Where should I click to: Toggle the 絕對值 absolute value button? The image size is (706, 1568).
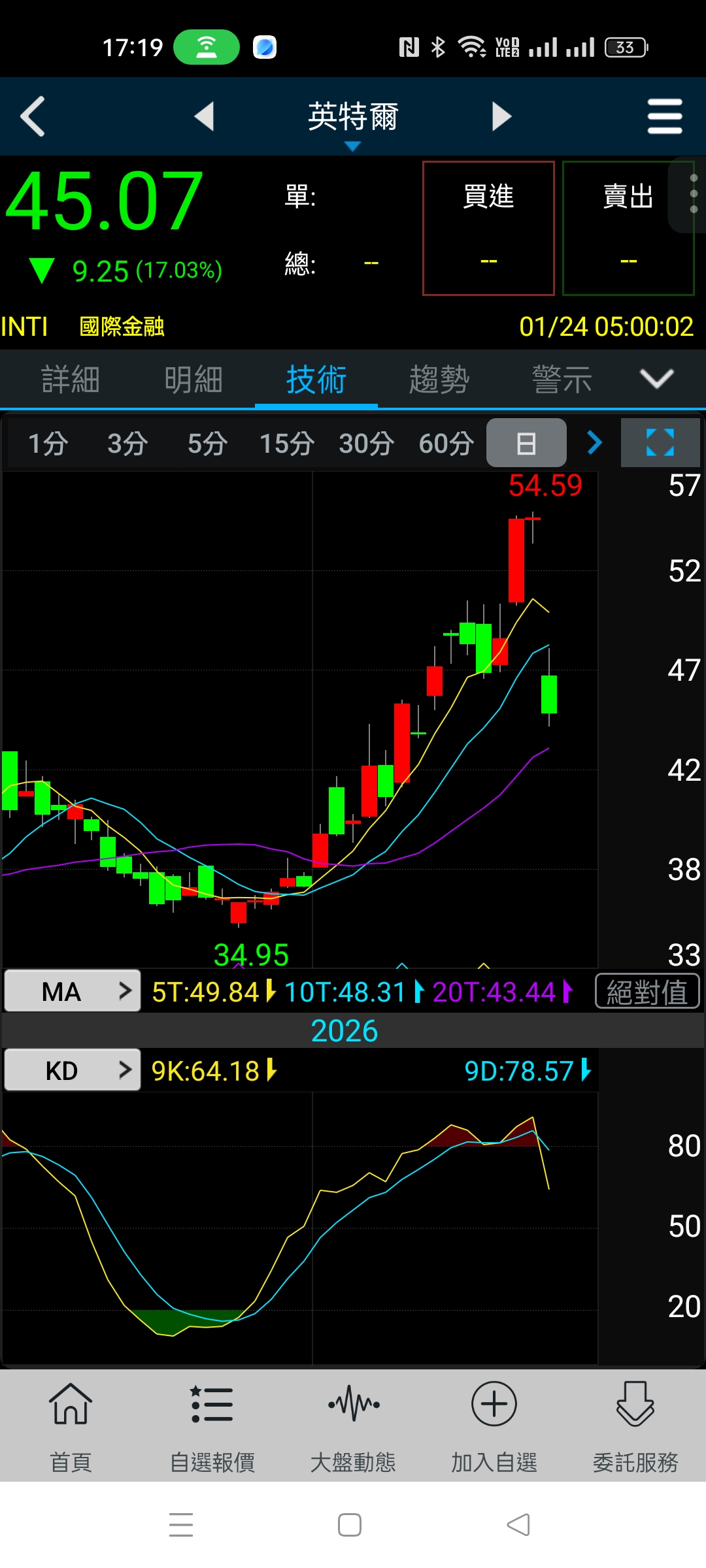tap(647, 992)
